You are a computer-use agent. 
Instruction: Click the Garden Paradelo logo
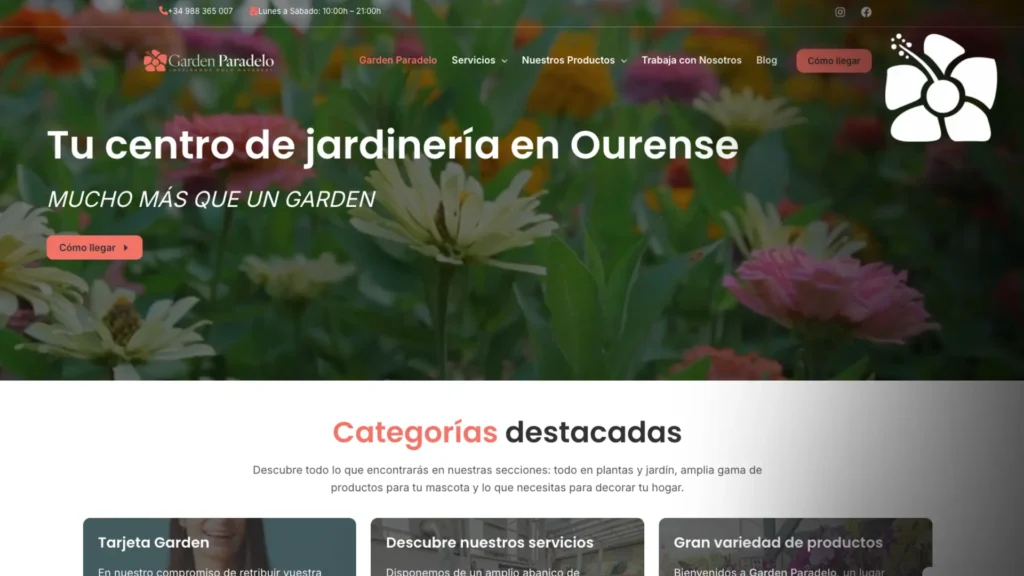tap(209, 61)
